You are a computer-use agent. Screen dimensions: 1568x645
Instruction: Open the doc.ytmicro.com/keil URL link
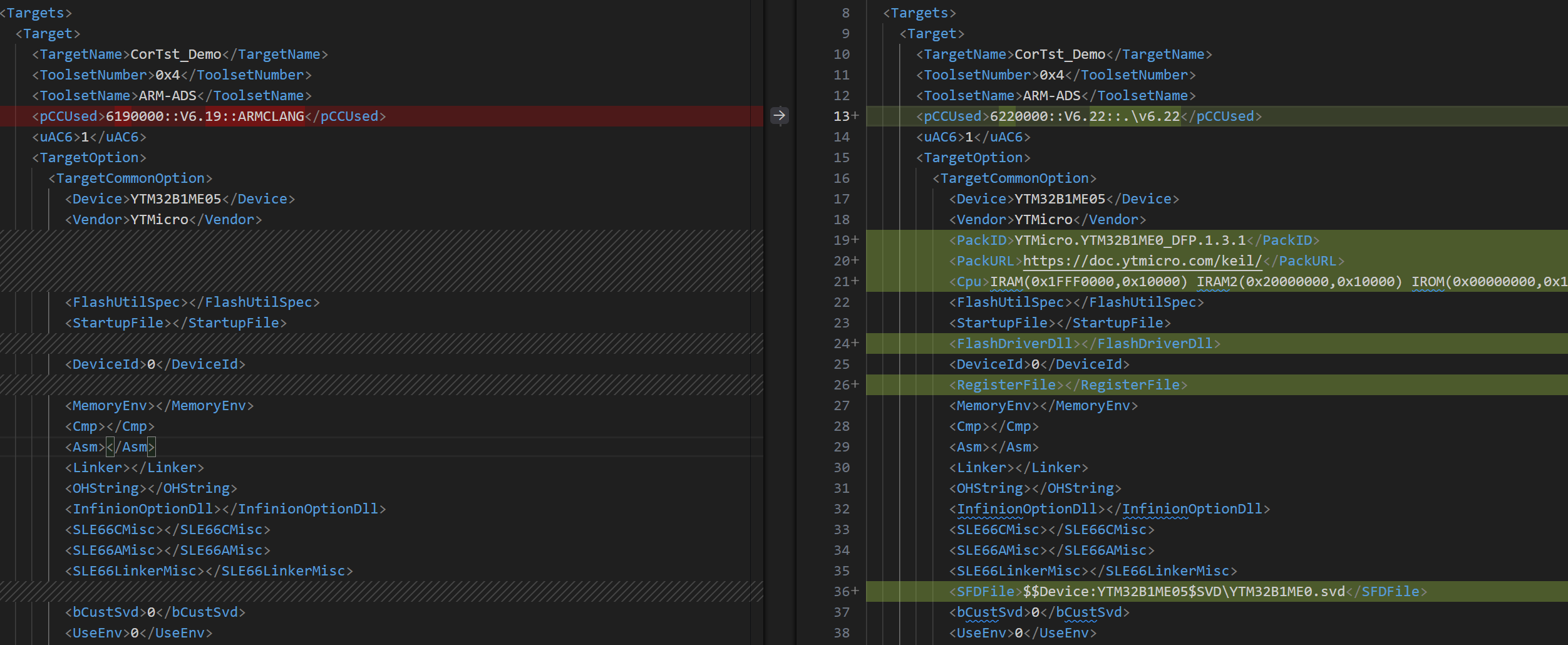point(1142,261)
